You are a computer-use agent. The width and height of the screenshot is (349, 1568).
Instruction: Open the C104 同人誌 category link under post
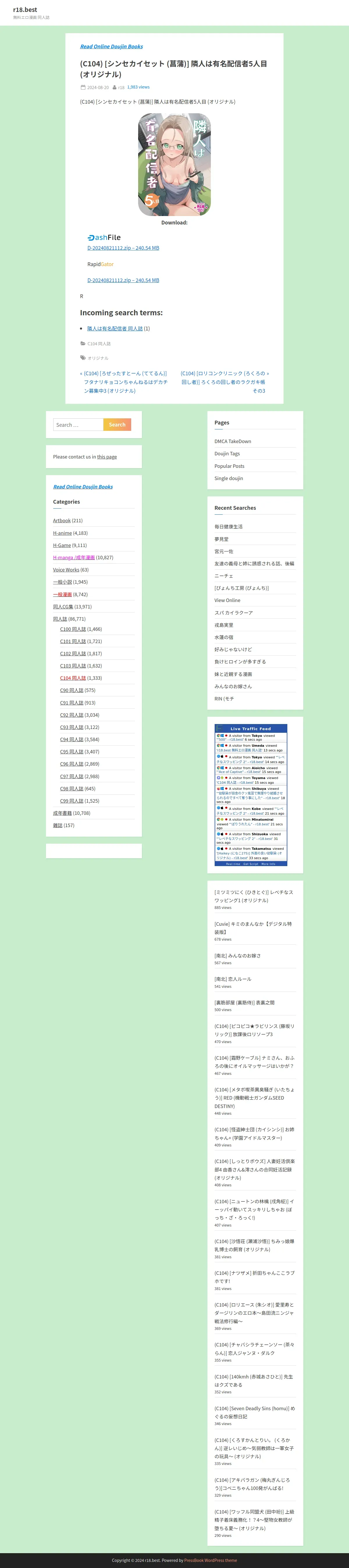tap(99, 344)
